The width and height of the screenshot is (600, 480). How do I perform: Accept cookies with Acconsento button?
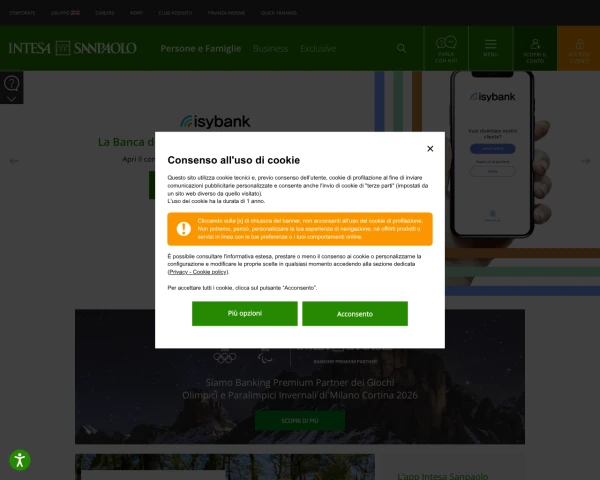[355, 313]
